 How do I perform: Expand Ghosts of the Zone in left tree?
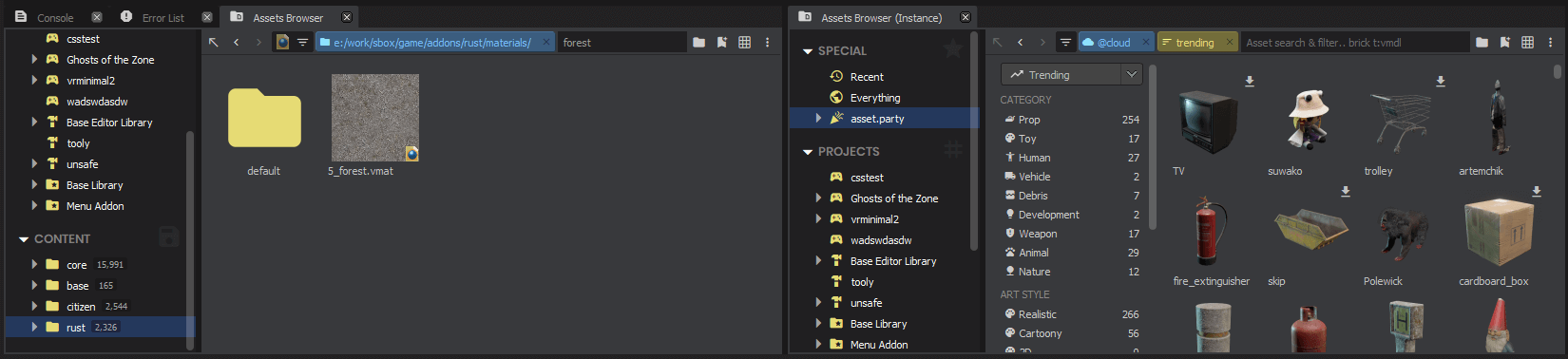pyautogui.click(x=35, y=59)
